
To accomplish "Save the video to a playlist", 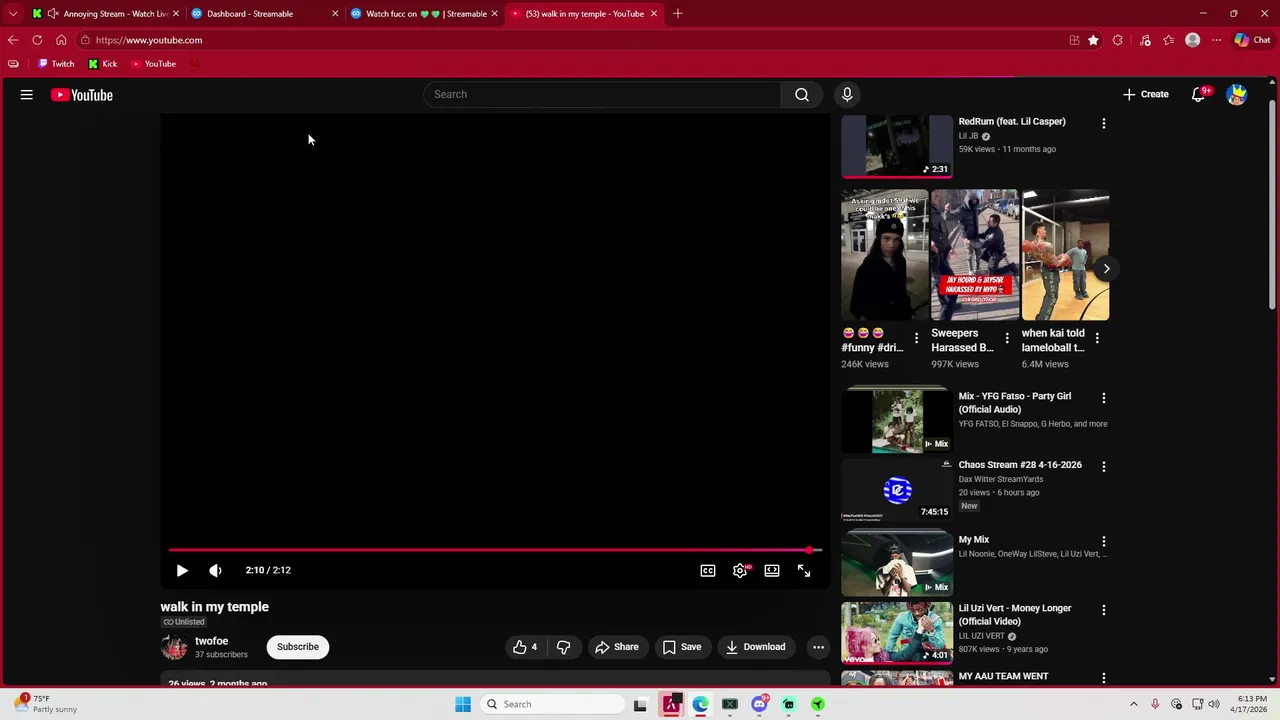I will coord(682,647).
